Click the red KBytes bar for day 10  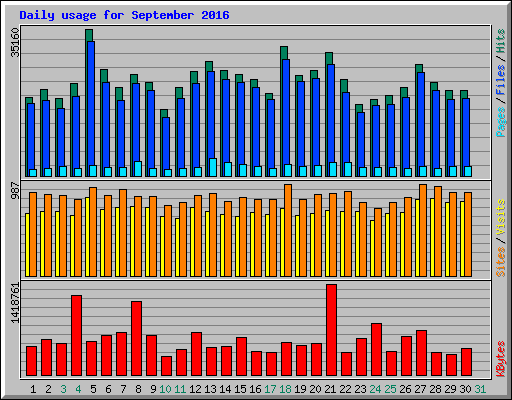coord(166,366)
